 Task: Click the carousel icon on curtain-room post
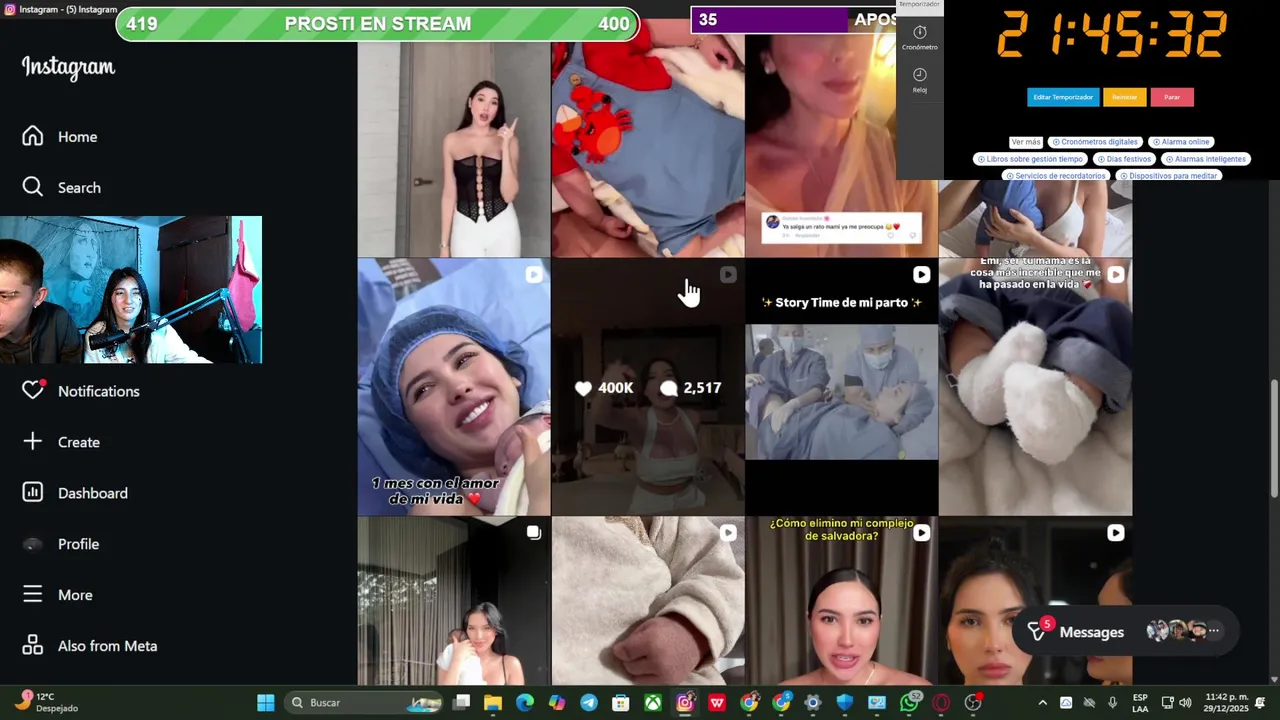click(534, 533)
